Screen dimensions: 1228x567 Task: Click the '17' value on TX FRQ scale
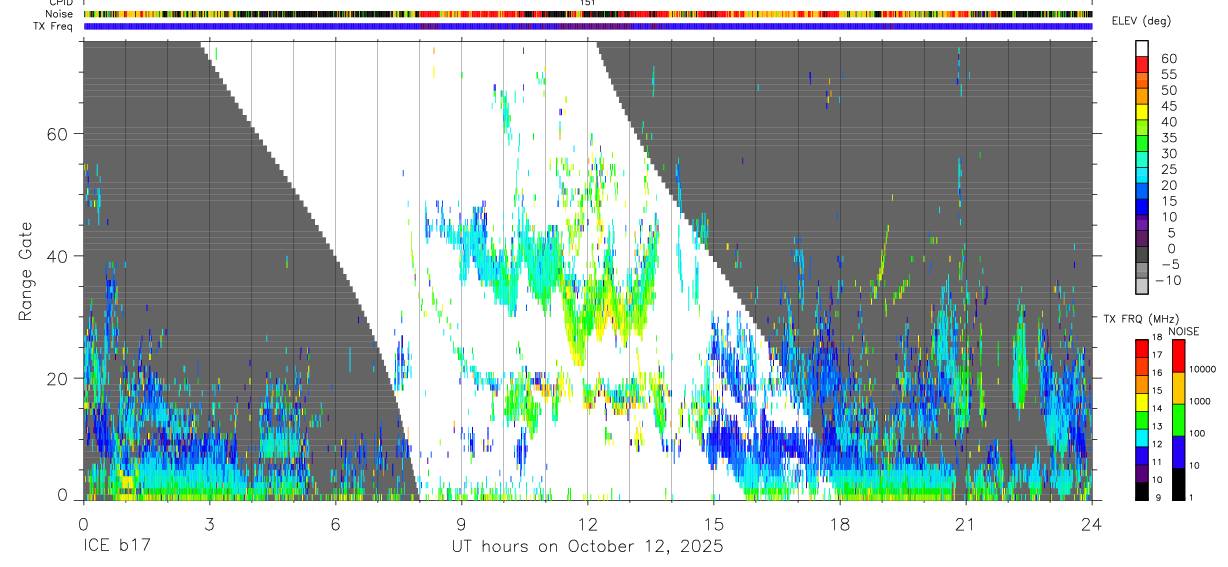click(1157, 355)
